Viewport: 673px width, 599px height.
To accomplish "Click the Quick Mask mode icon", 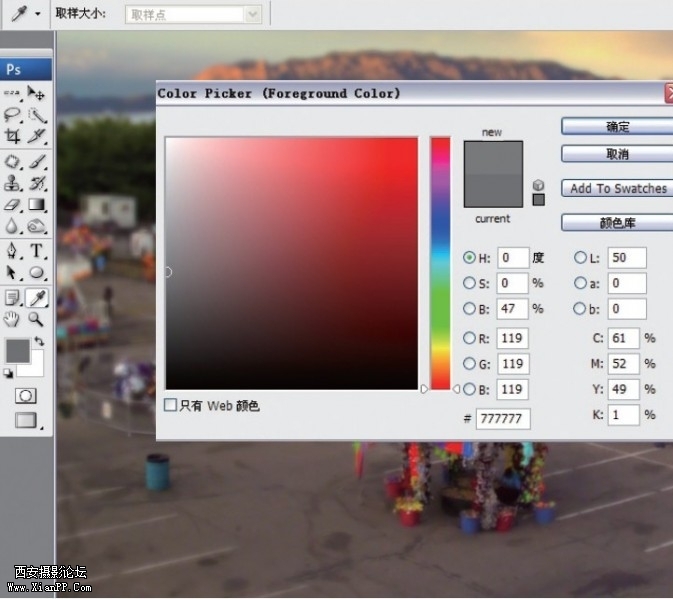I will (25, 396).
